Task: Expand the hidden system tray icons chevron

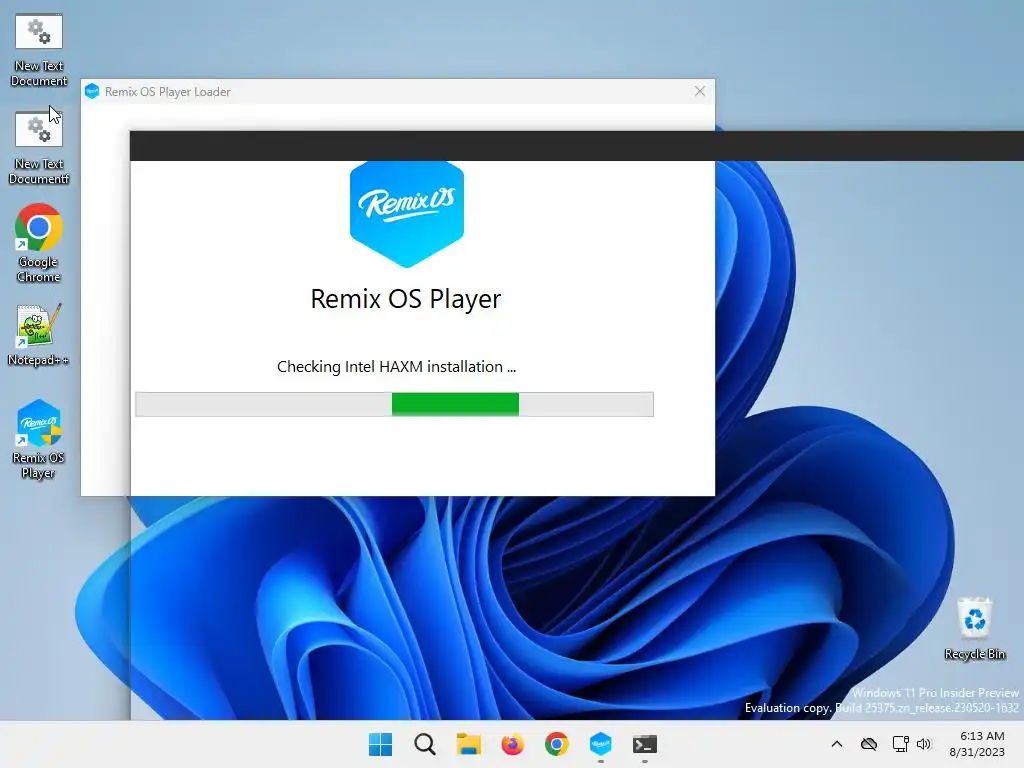Action: pyautogui.click(x=837, y=744)
